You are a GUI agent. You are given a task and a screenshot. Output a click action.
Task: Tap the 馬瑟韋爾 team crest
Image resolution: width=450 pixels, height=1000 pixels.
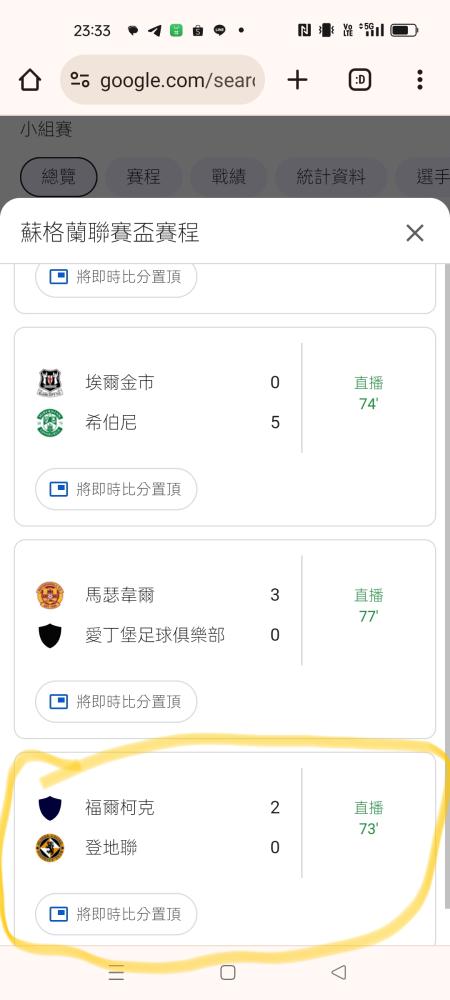coord(50,595)
